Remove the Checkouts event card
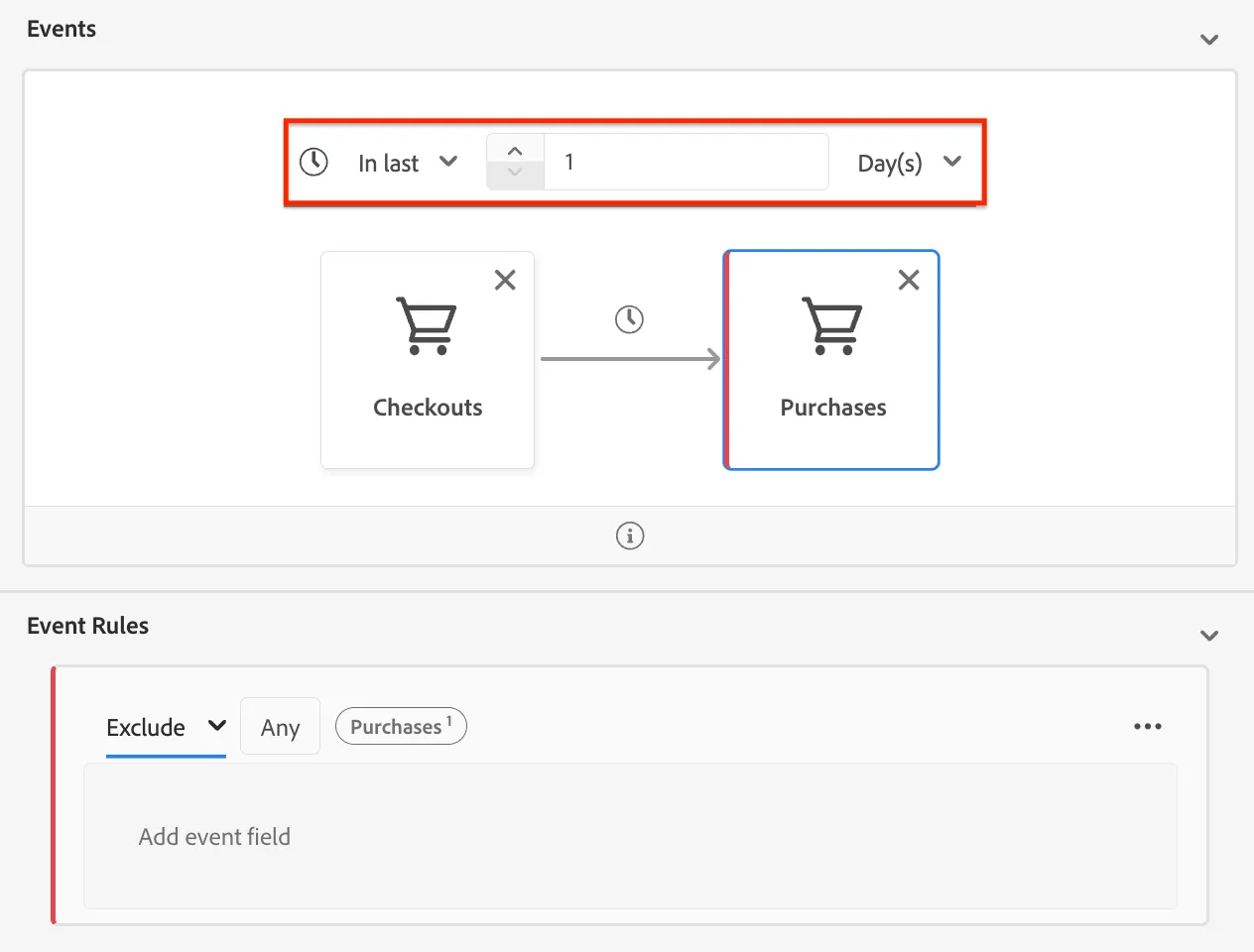Image resolution: width=1254 pixels, height=952 pixels. click(505, 280)
